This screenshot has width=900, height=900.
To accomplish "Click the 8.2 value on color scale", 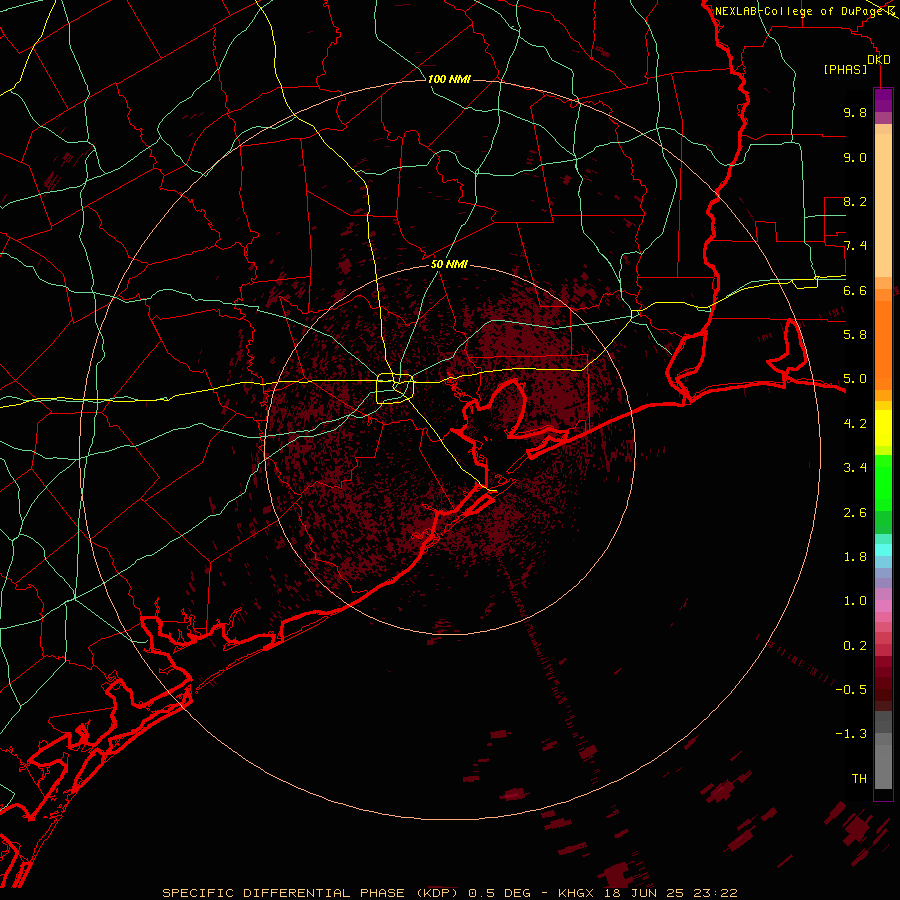I will tap(855, 201).
